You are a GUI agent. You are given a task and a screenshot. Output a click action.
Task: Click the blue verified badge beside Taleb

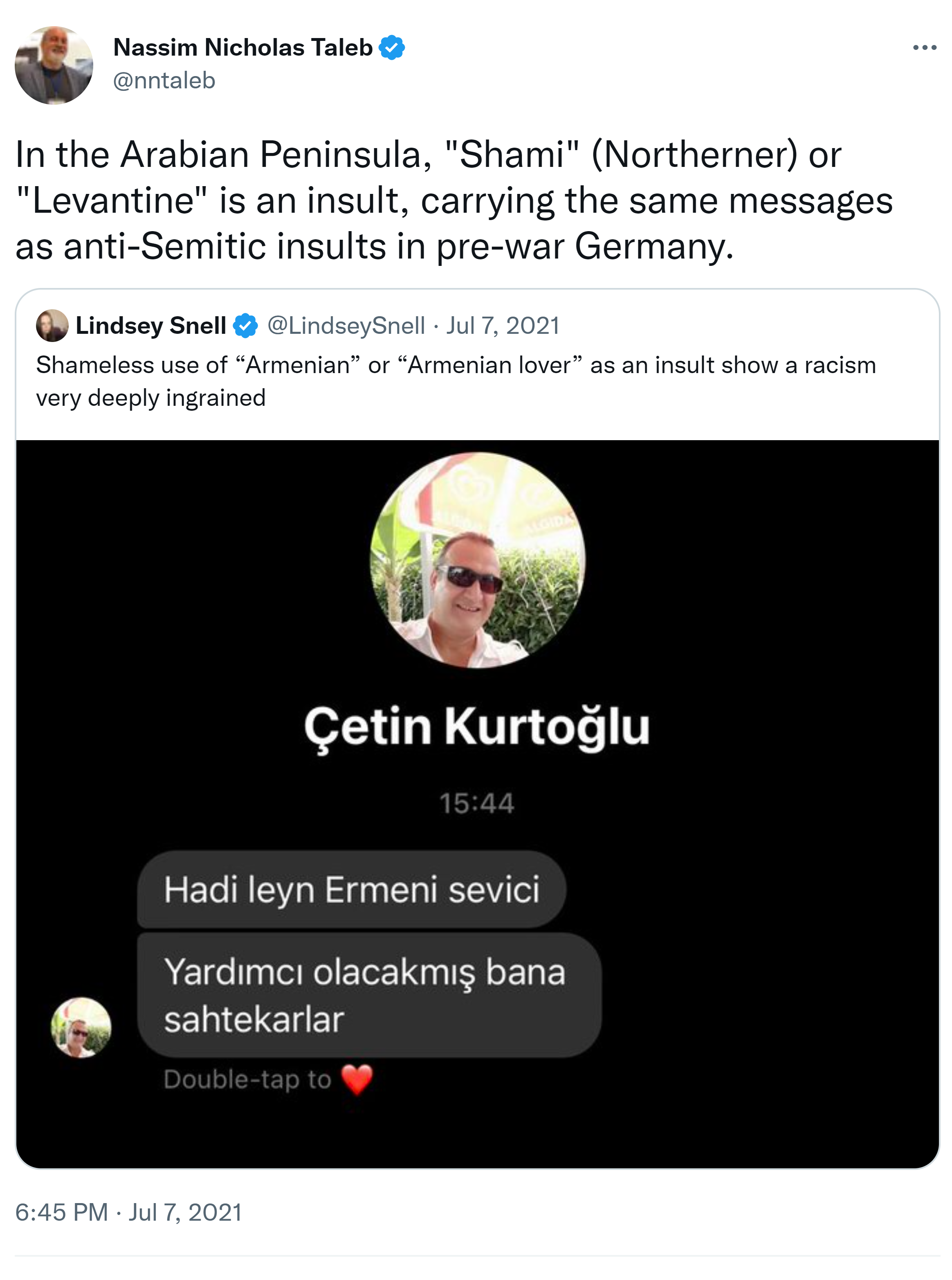392,48
